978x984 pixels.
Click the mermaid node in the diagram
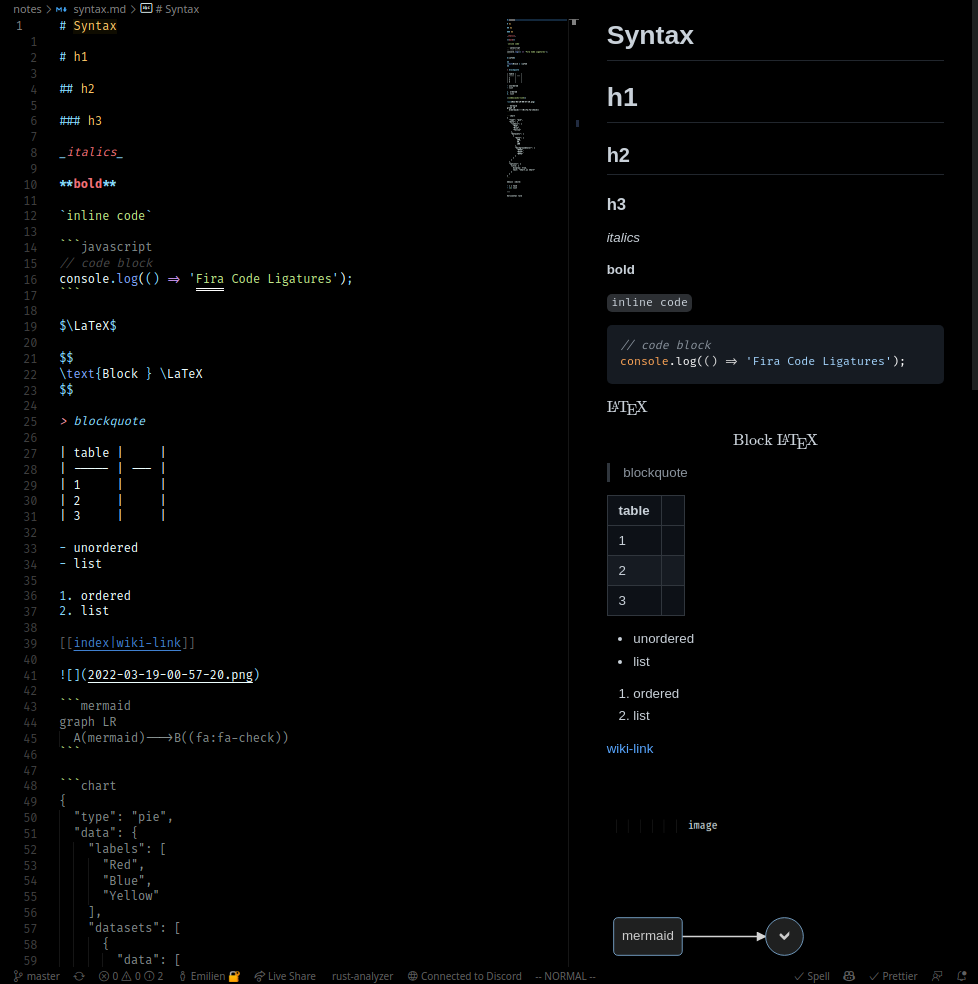pyautogui.click(x=648, y=936)
